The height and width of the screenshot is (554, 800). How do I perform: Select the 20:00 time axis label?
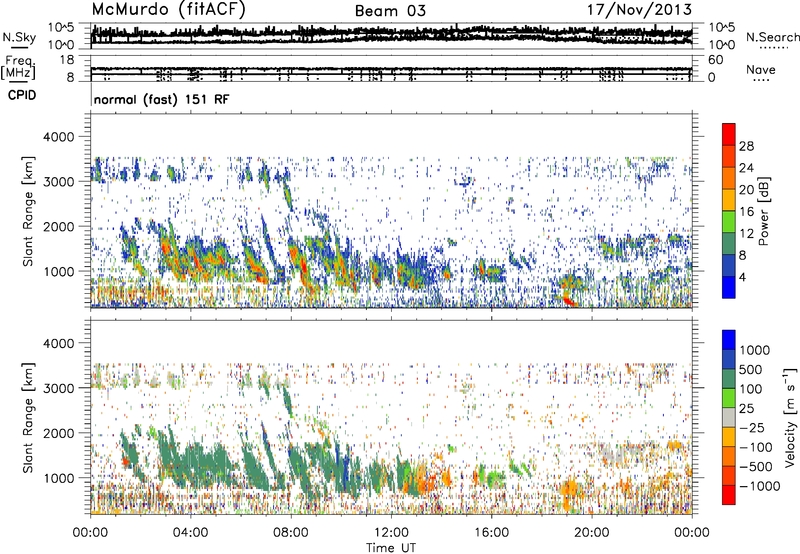tap(591, 533)
